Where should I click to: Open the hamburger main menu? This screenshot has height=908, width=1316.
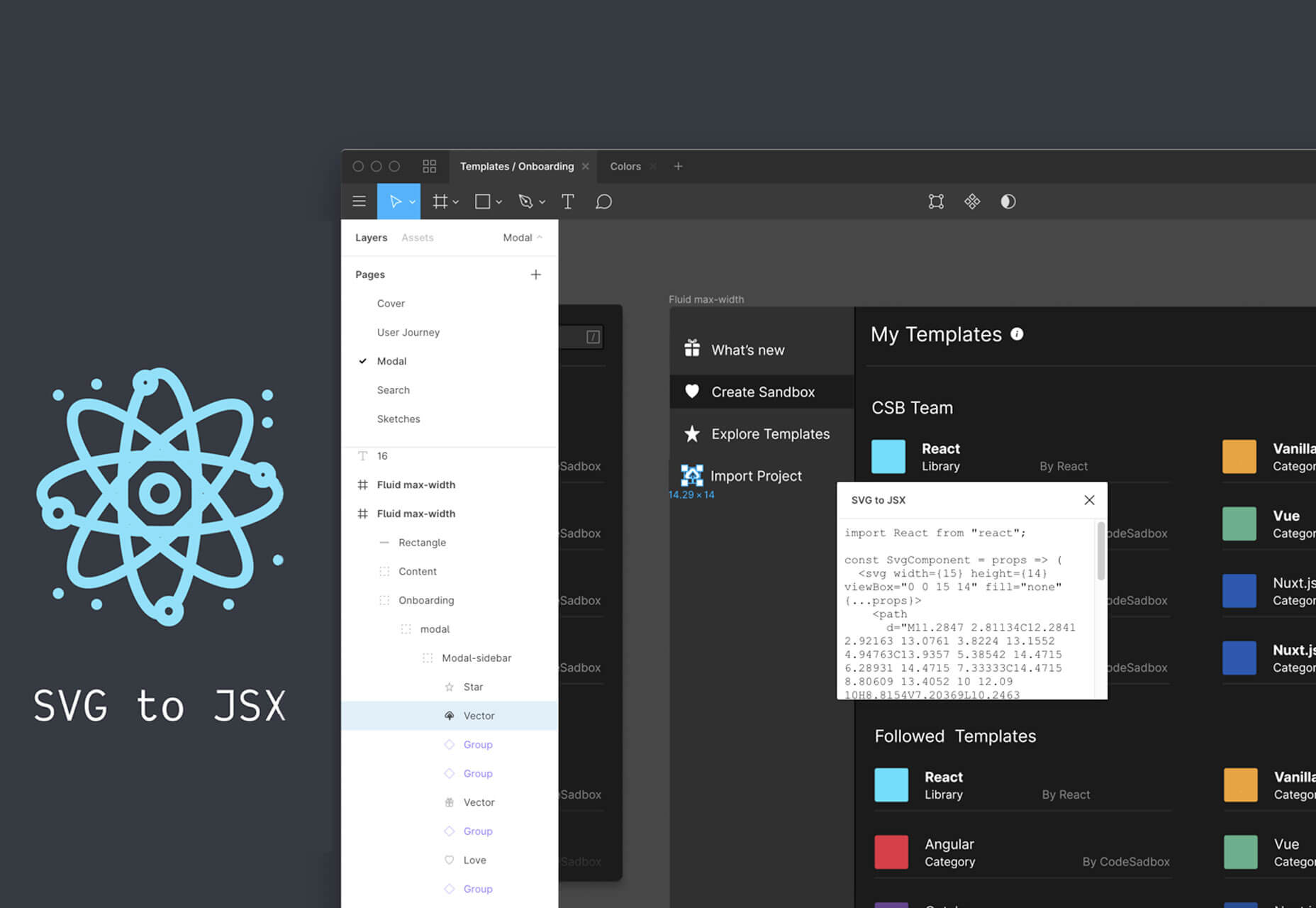(359, 201)
